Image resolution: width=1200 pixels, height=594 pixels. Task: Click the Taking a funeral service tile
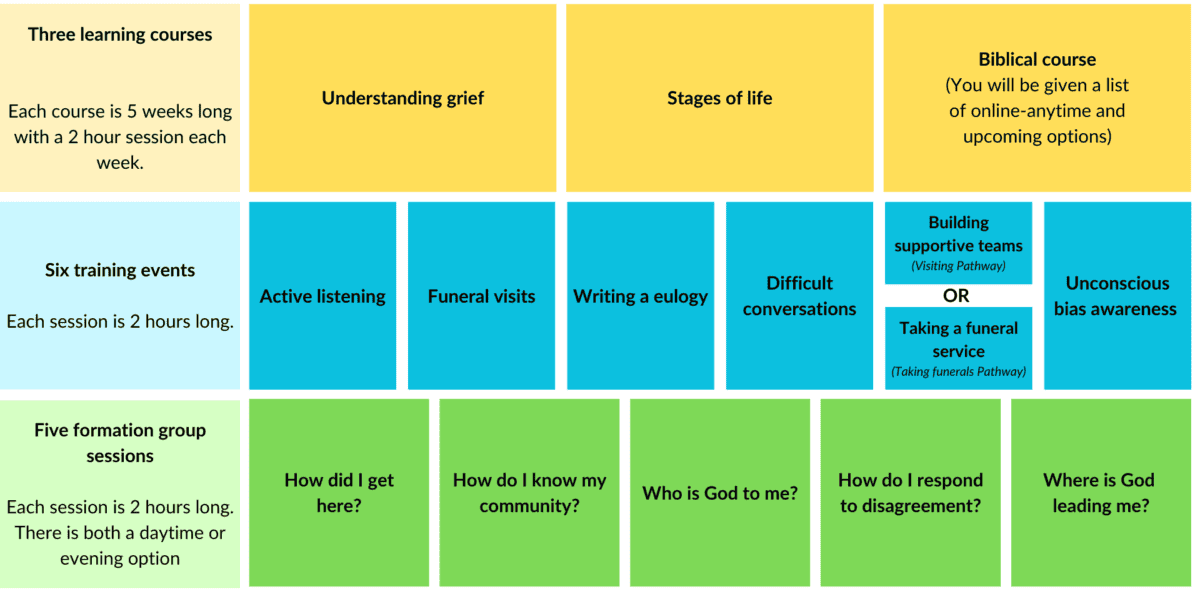click(x=958, y=348)
